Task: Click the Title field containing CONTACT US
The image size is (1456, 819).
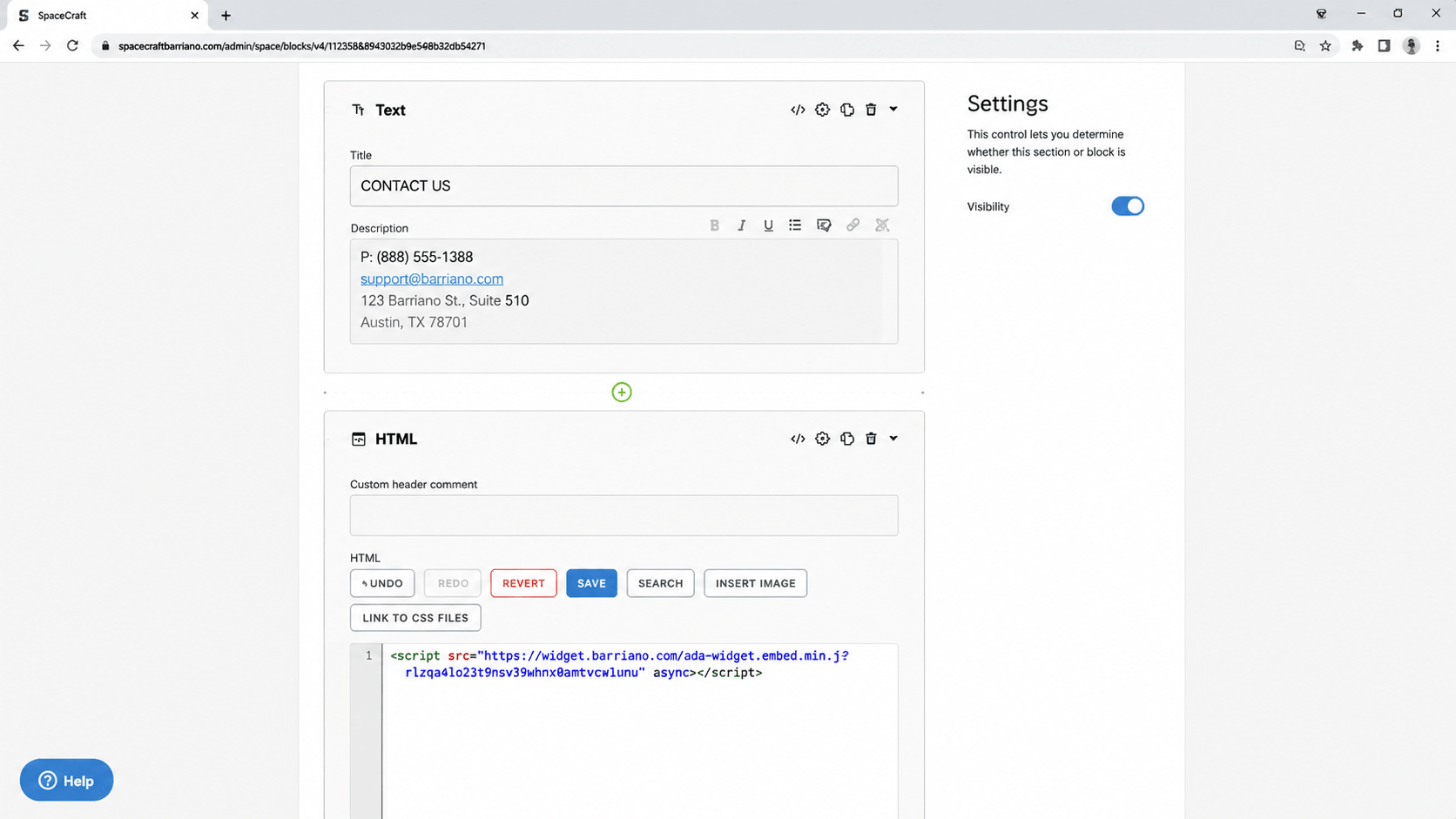Action: click(624, 186)
